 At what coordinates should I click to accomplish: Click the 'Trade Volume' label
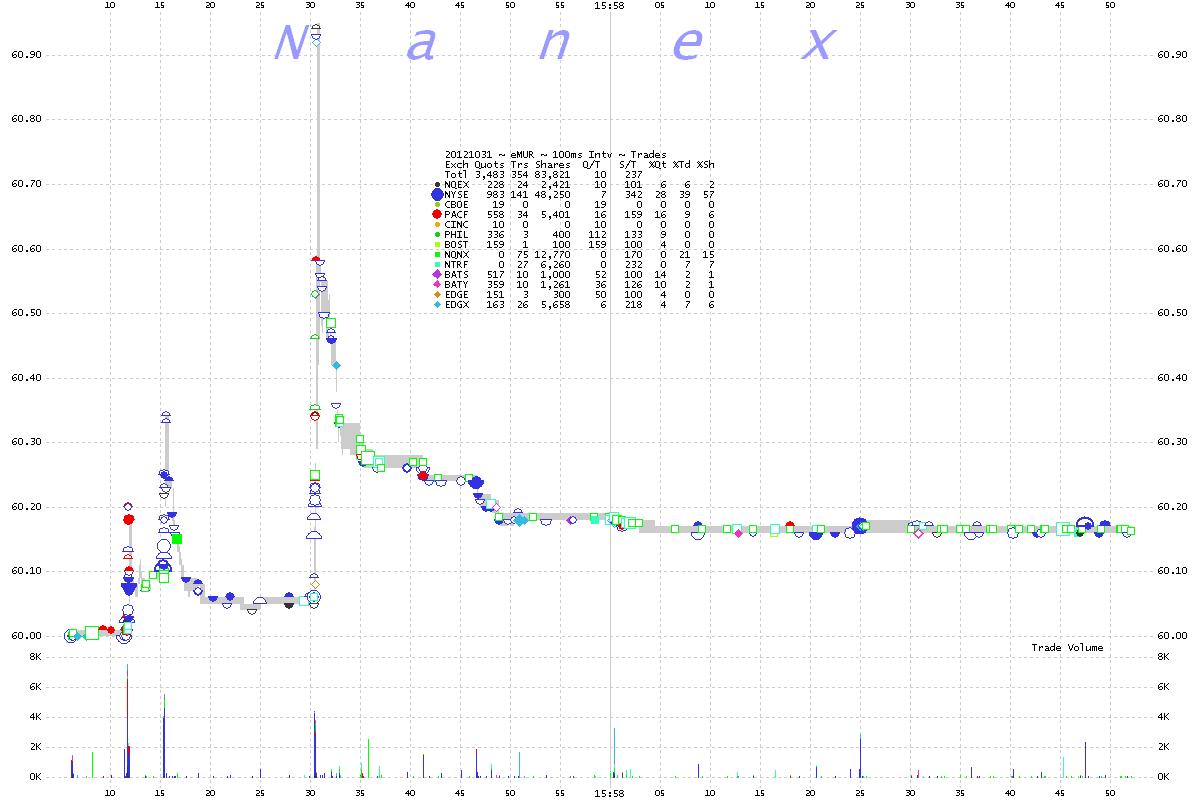(x=1067, y=648)
